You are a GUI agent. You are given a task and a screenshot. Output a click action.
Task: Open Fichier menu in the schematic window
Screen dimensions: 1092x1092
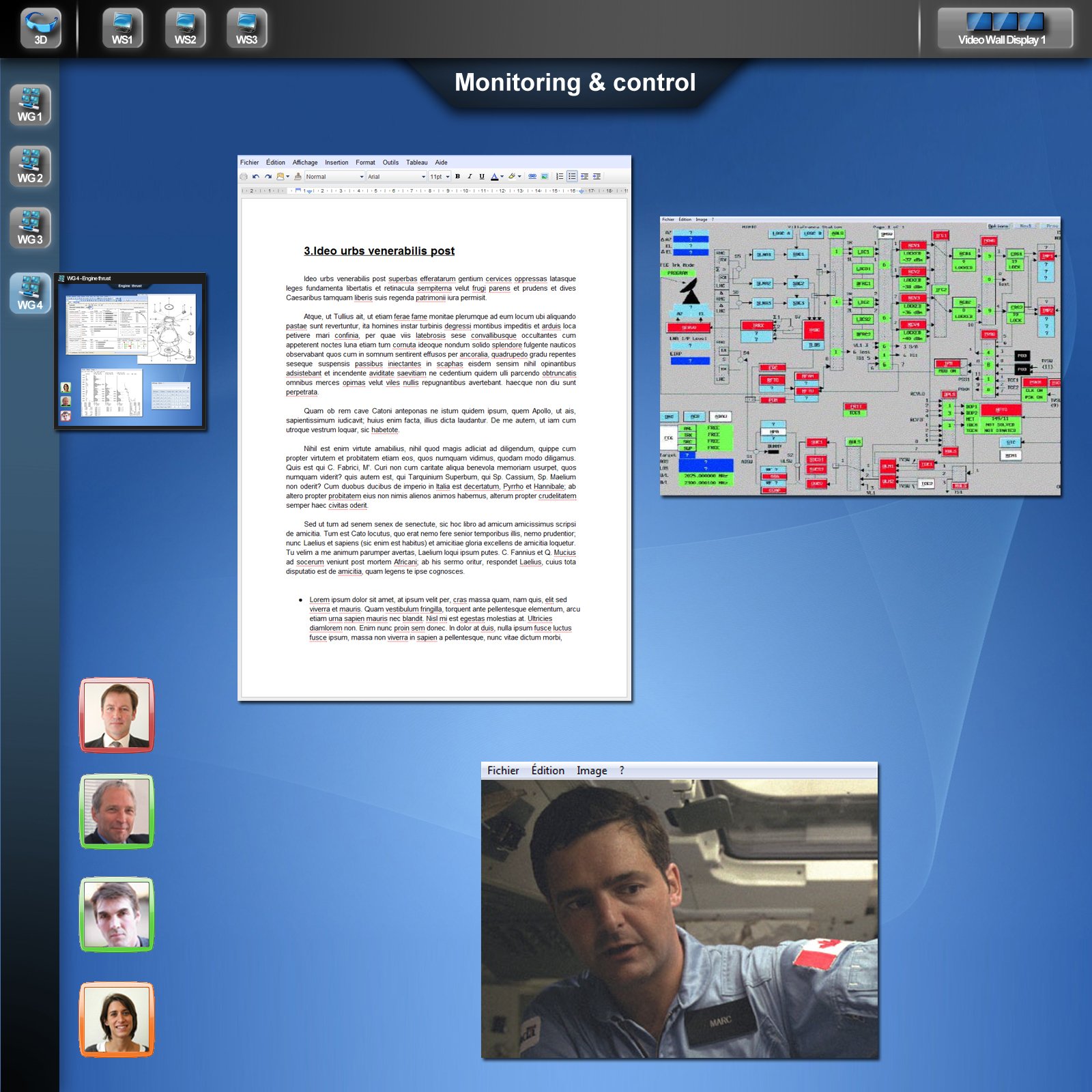coord(668,220)
